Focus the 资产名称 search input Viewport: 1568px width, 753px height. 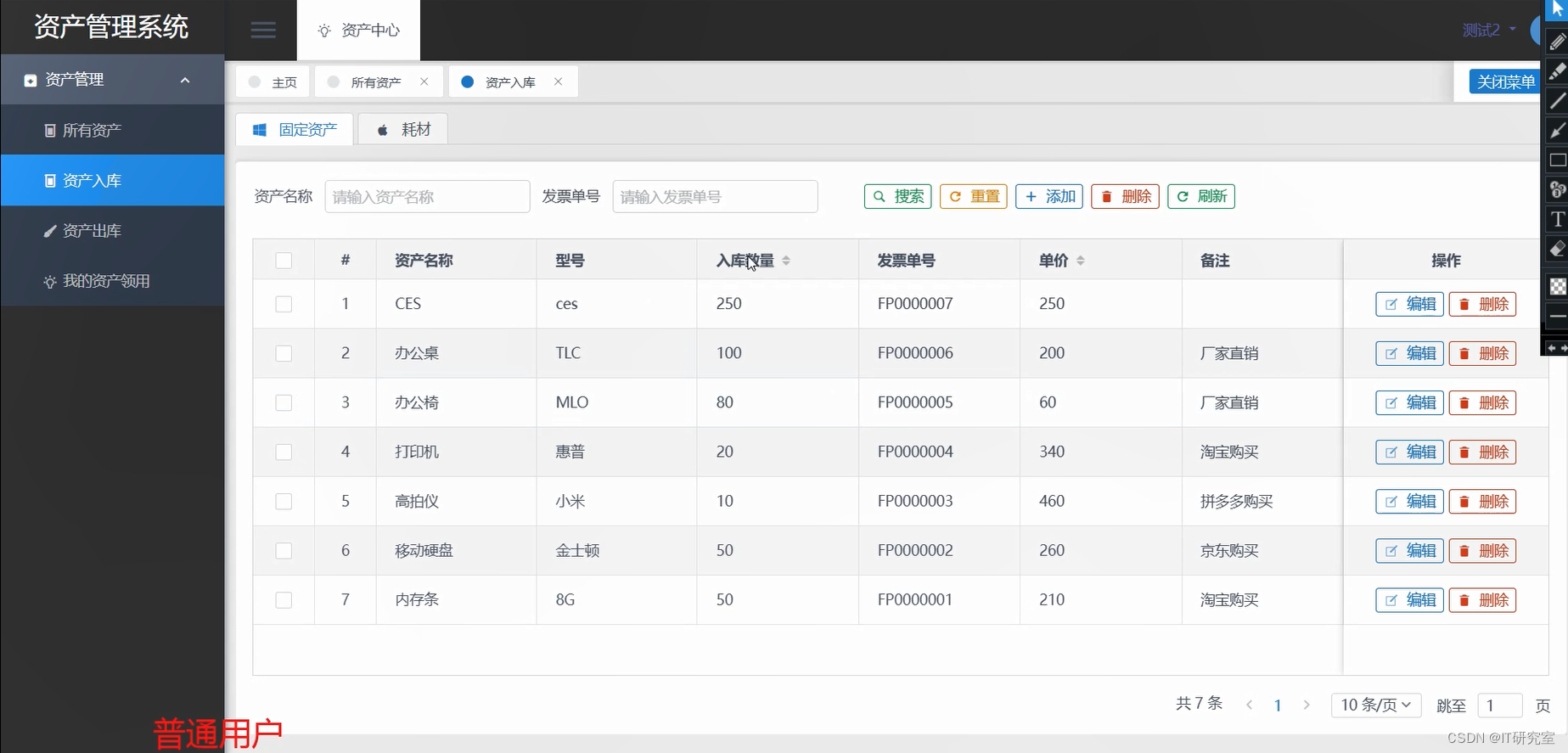427,196
